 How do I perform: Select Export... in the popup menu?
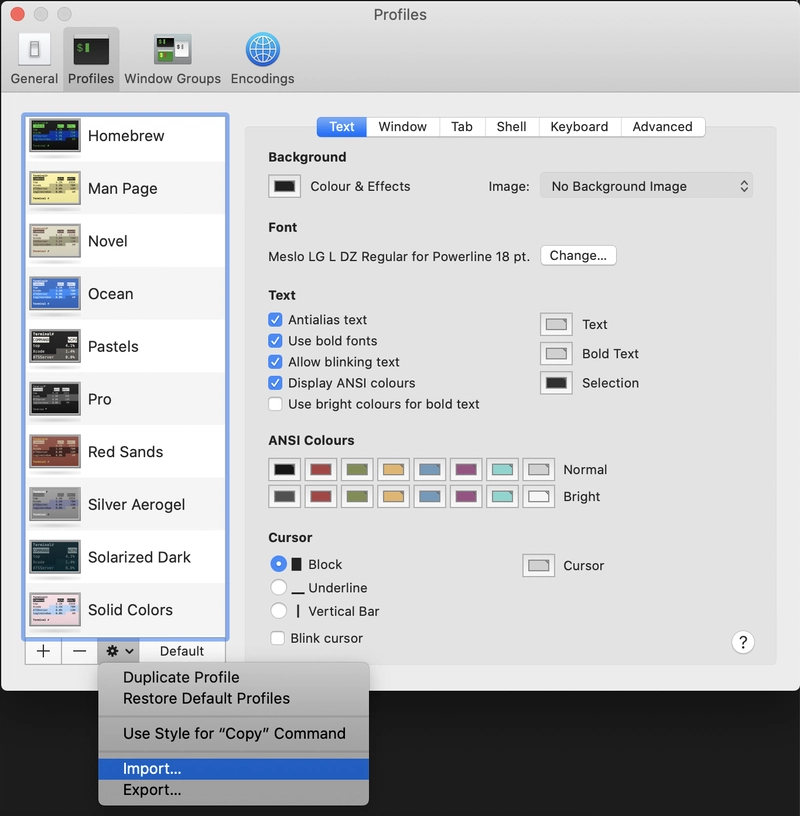[152, 790]
